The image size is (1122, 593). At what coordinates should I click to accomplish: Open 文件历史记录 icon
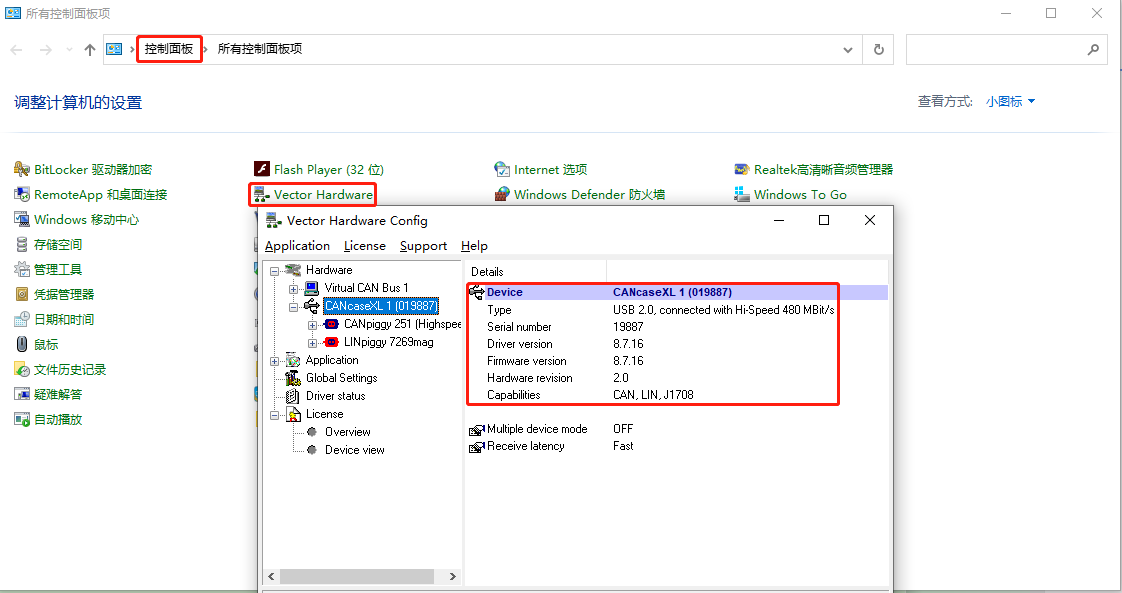[22, 370]
